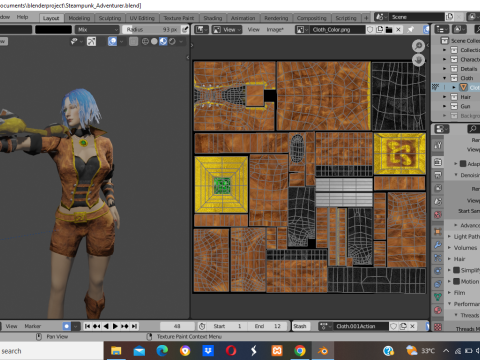Open the Texture properties tab (checker)
This screenshot has height=360, width=480.
point(438,326)
